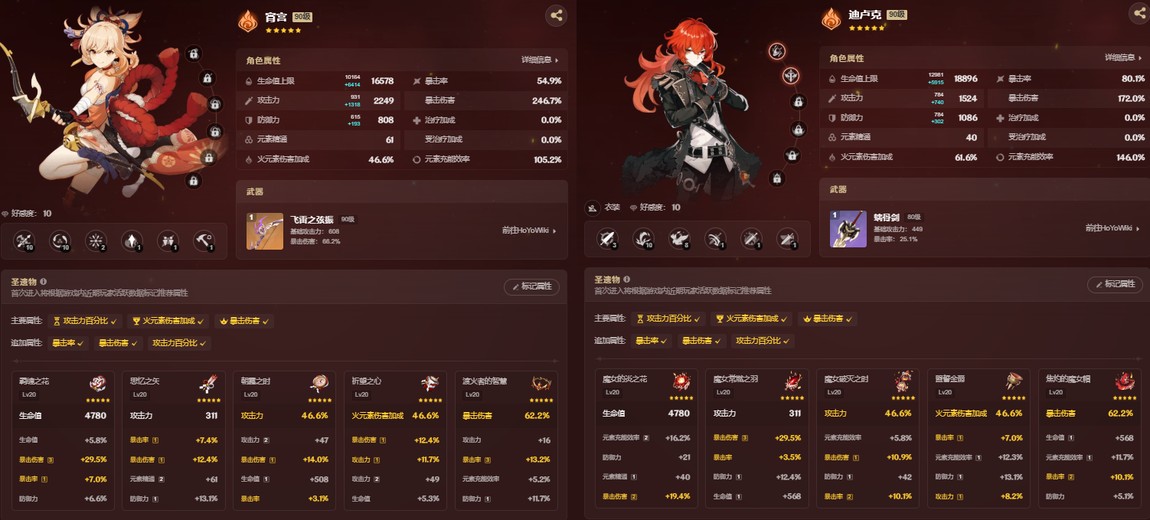The image size is (1150, 520).
Task: Select Diluc's top unlocked constellation icon
Action: pos(777,51)
